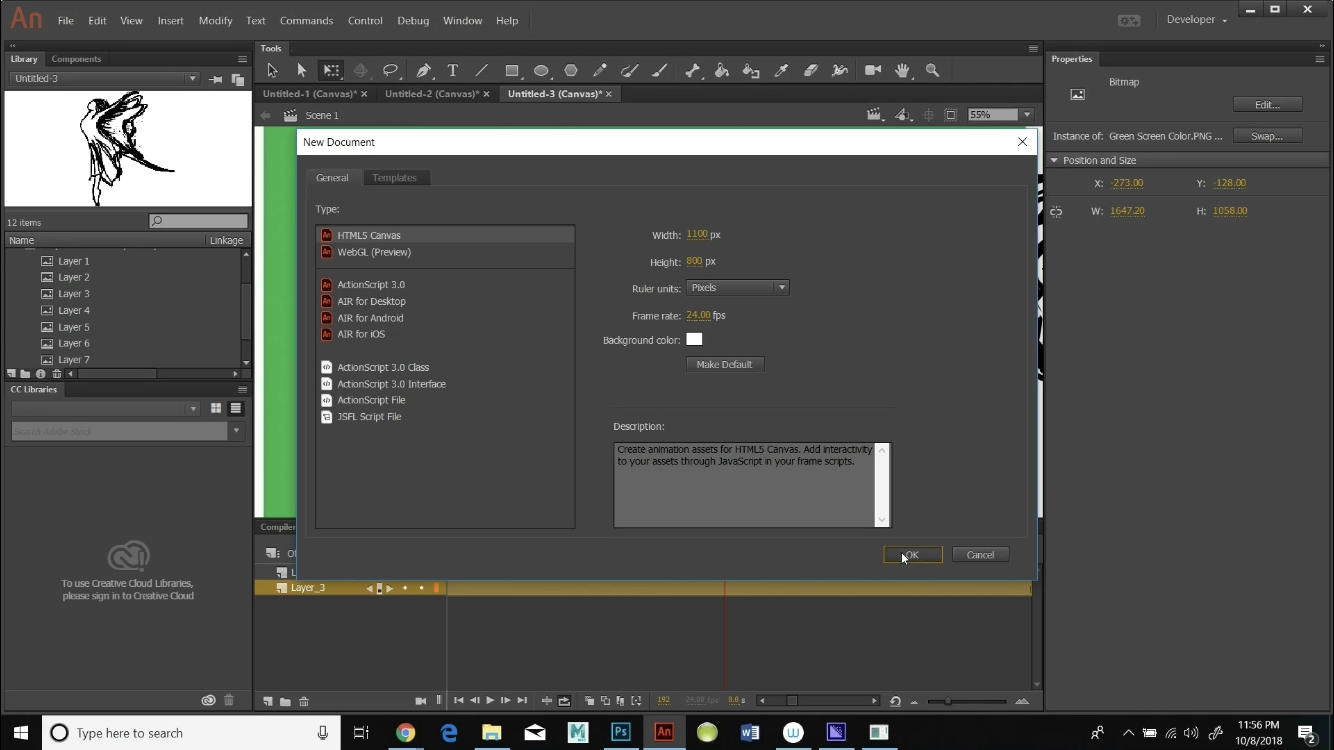Choose the Lasso tool
This screenshot has height=750, width=1334.
click(x=391, y=70)
